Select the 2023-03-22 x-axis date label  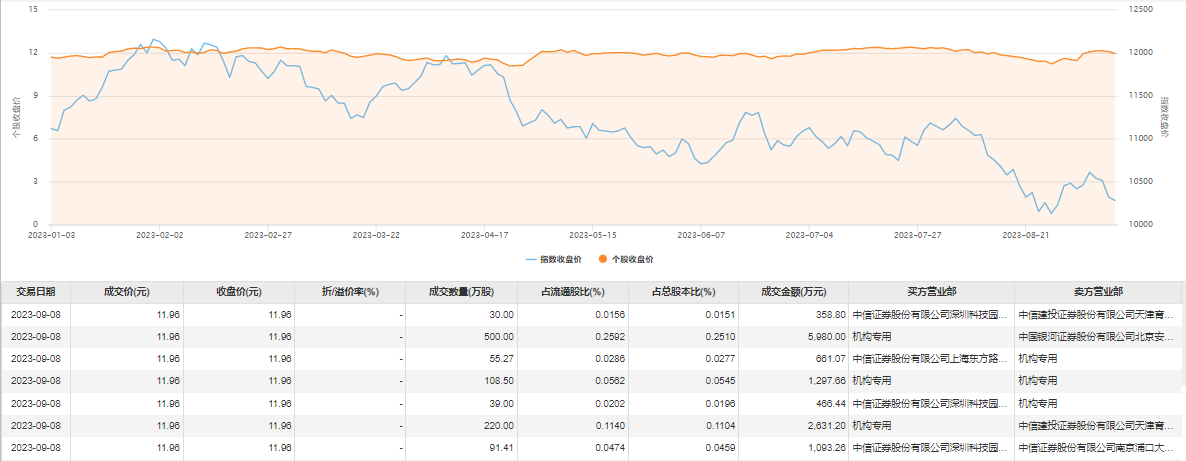pos(376,235)
